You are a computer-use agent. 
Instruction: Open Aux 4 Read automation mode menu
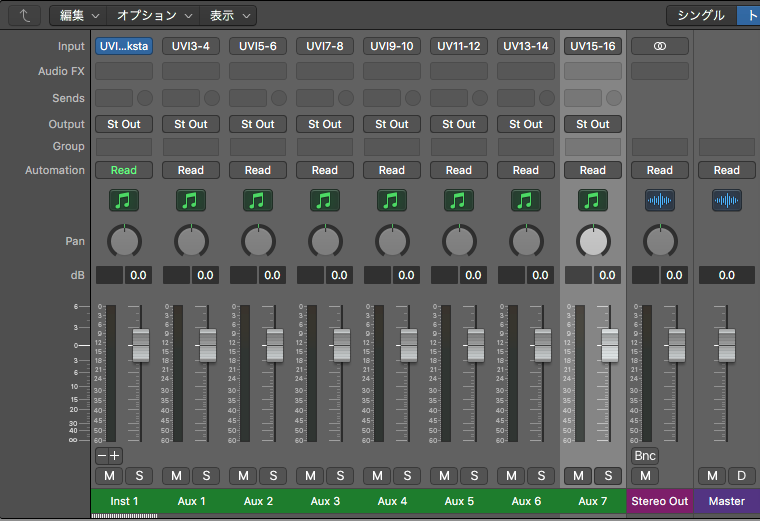click(392, 170)
